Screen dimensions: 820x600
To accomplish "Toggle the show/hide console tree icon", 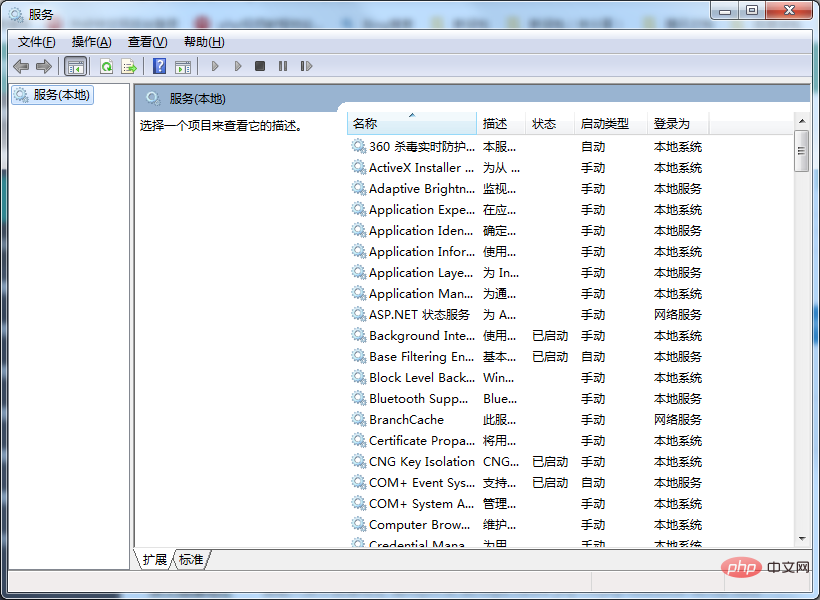I will (75, 66).
